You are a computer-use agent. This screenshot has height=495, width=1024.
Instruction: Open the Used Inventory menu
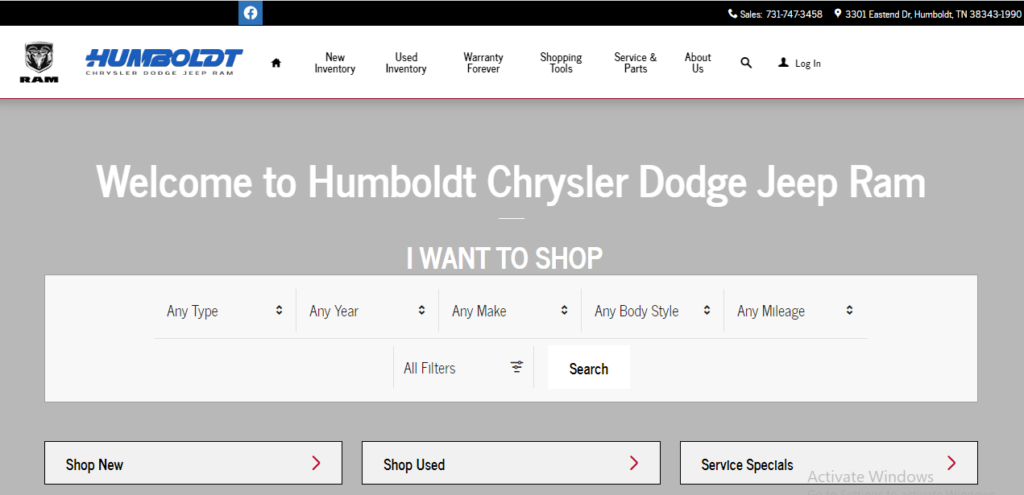(x=406, y=63)
